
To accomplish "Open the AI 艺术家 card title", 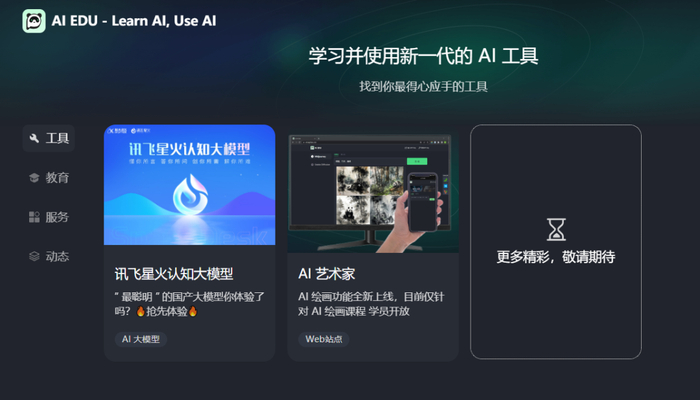I will [327, 274].
